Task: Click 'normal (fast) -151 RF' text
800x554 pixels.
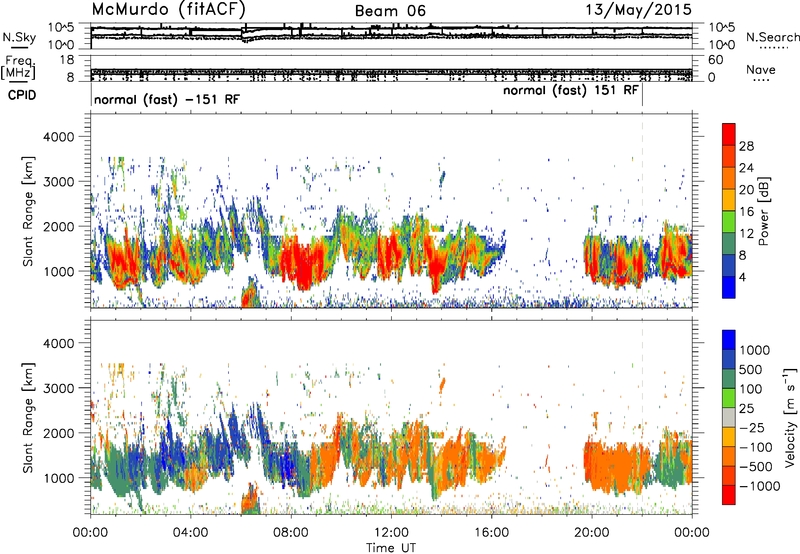Action: pyautogui.click(x=167, y=99)
